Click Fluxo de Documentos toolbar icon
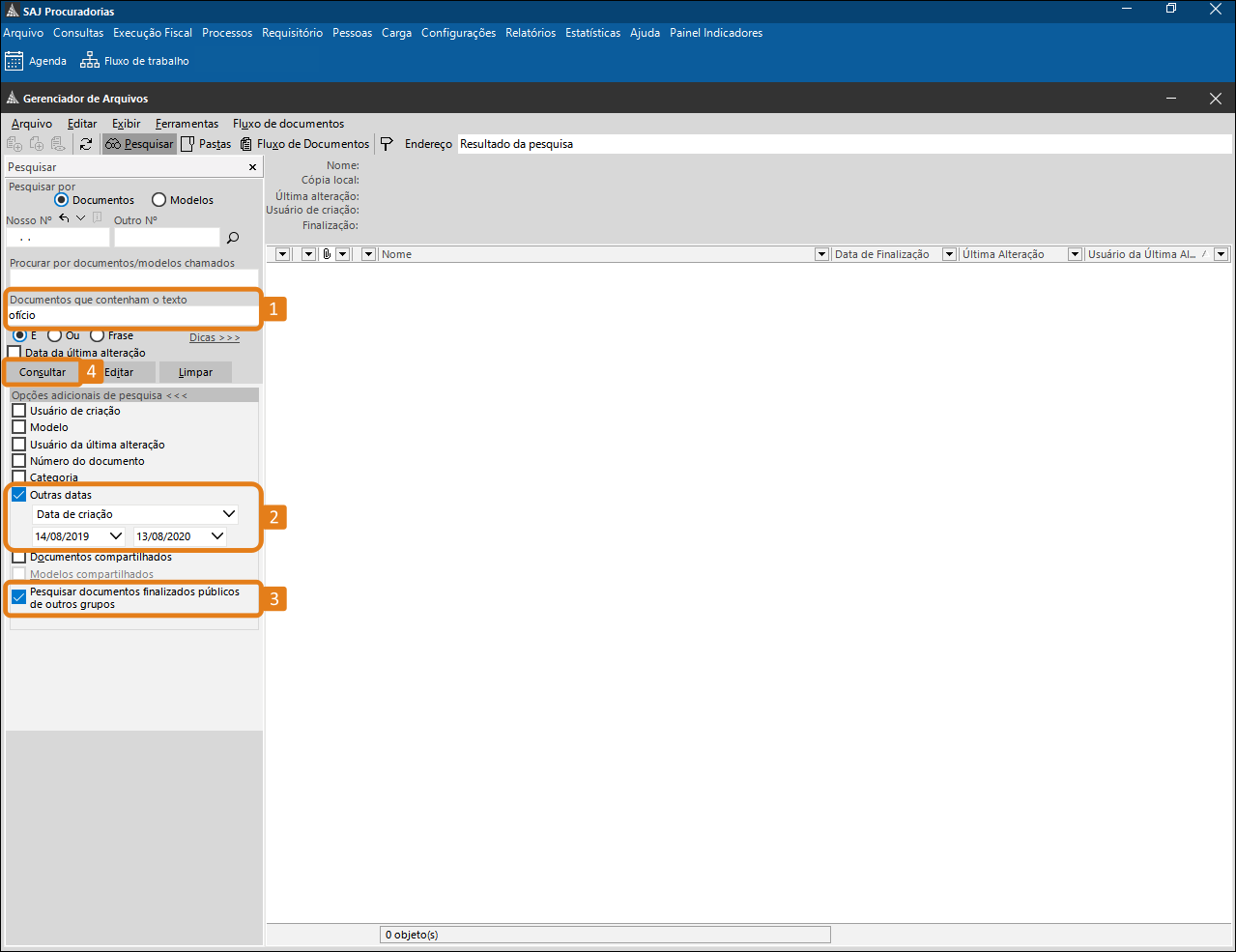 pos(246,144)
